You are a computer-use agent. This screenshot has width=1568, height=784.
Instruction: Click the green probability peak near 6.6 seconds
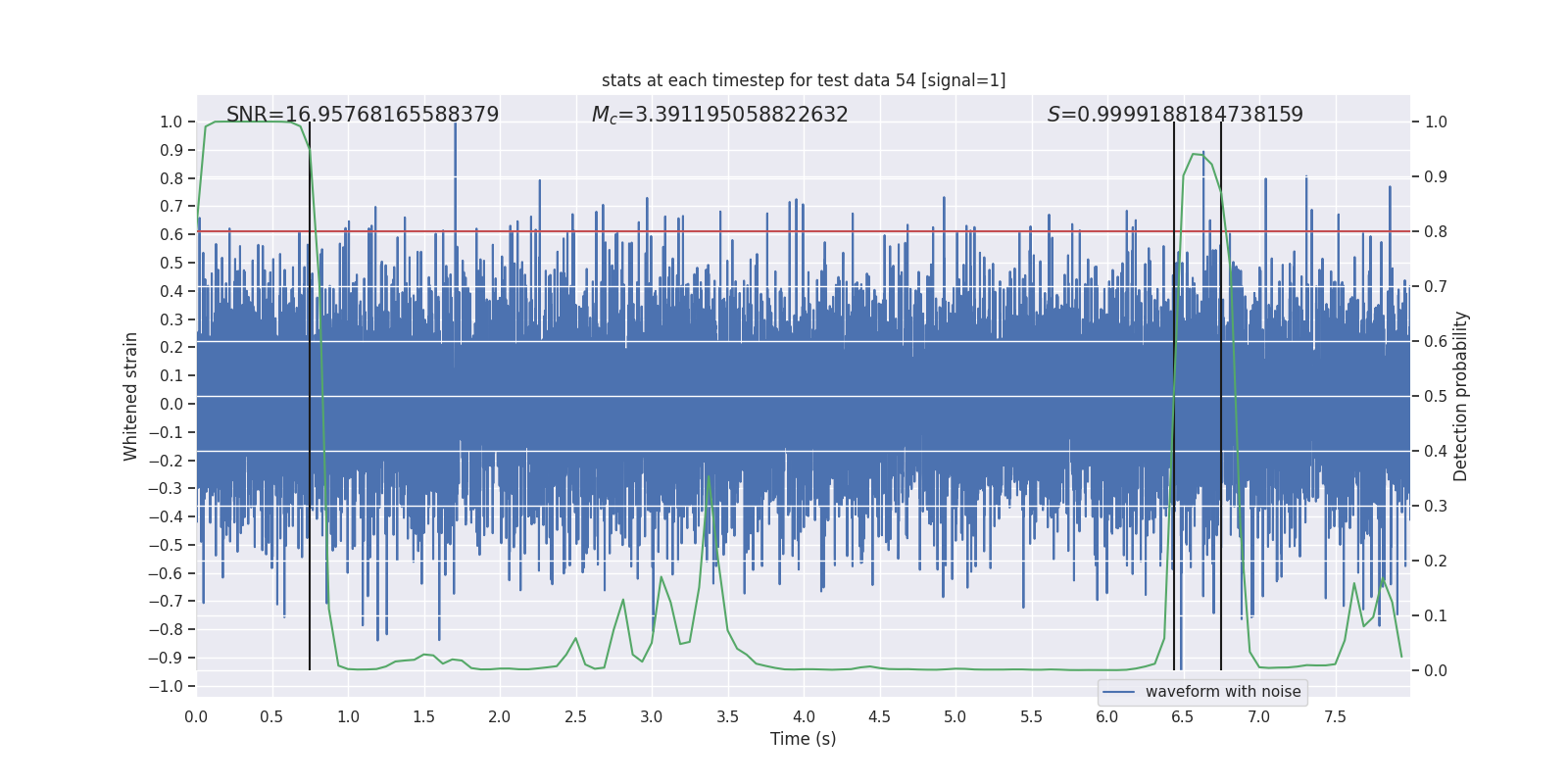coord(1195,154)
